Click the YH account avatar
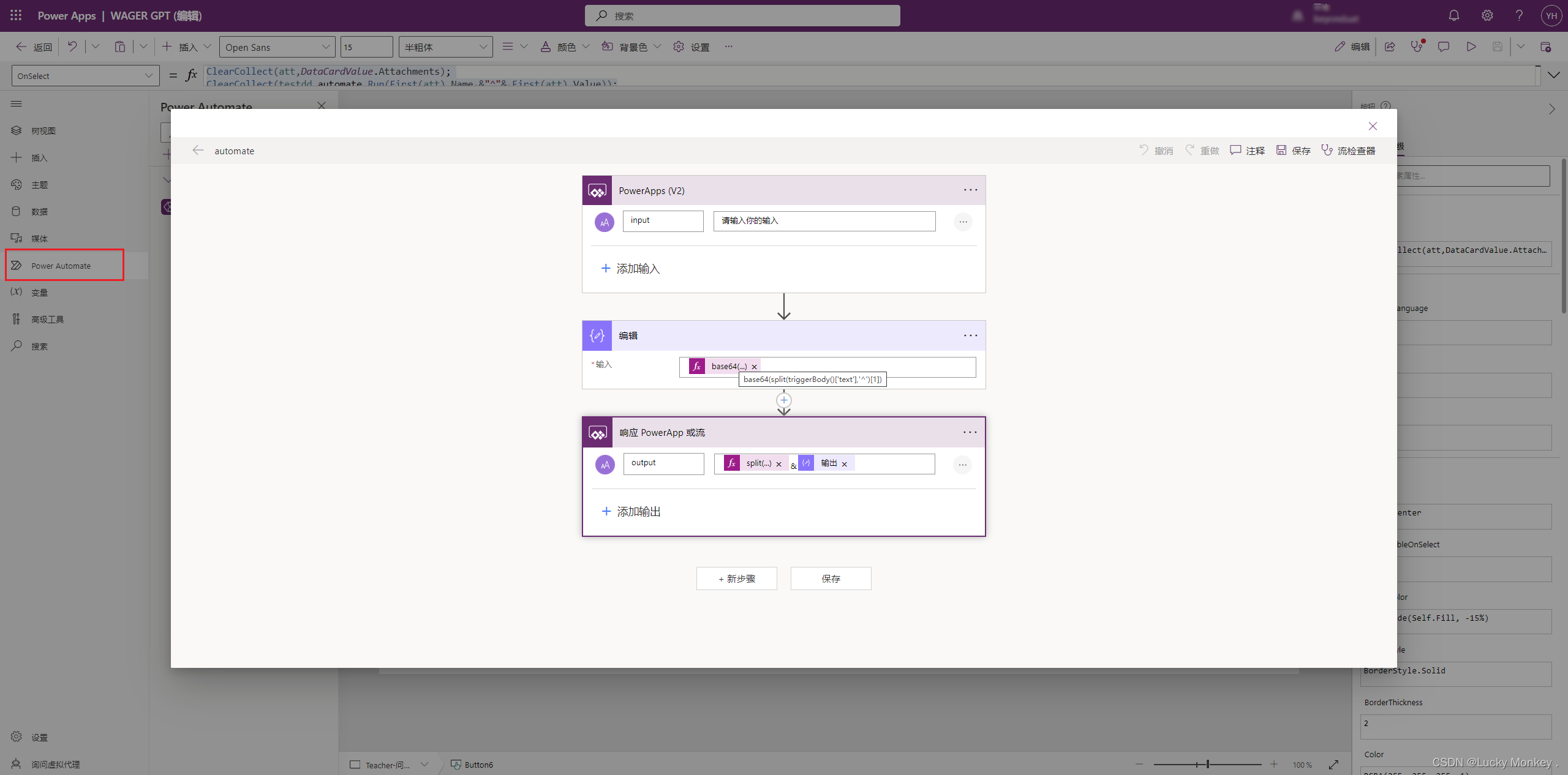This screenshot has width=1568, height=775. 1551,16
